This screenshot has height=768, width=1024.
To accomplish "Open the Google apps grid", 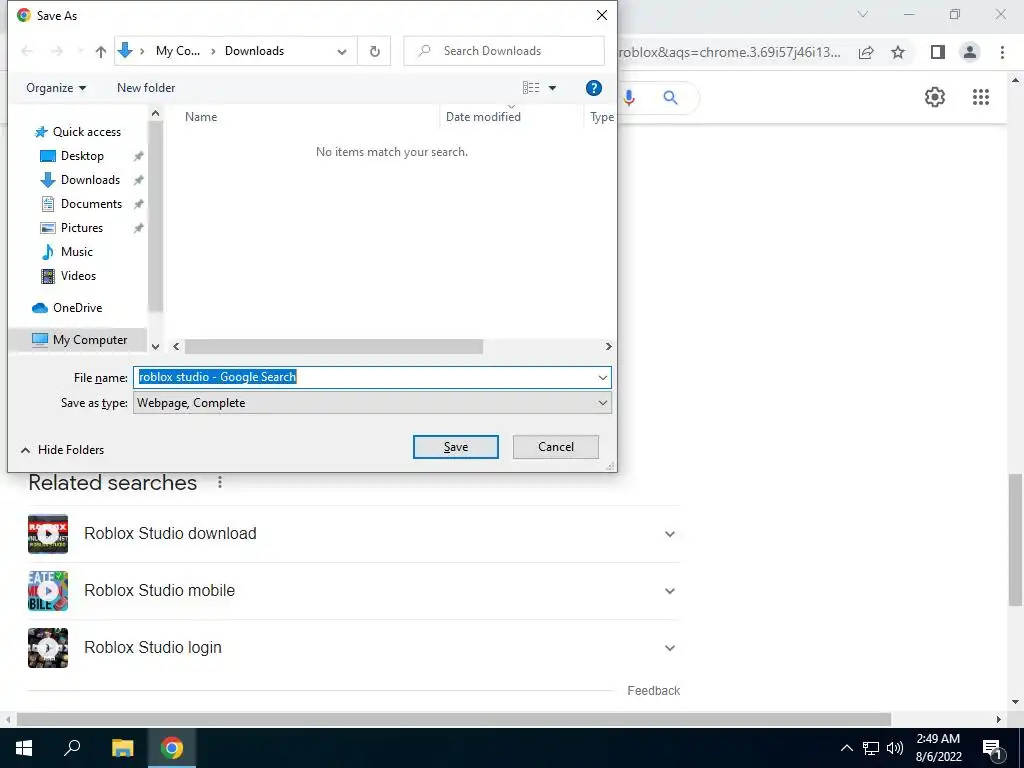I will click(x=980, y=97).
